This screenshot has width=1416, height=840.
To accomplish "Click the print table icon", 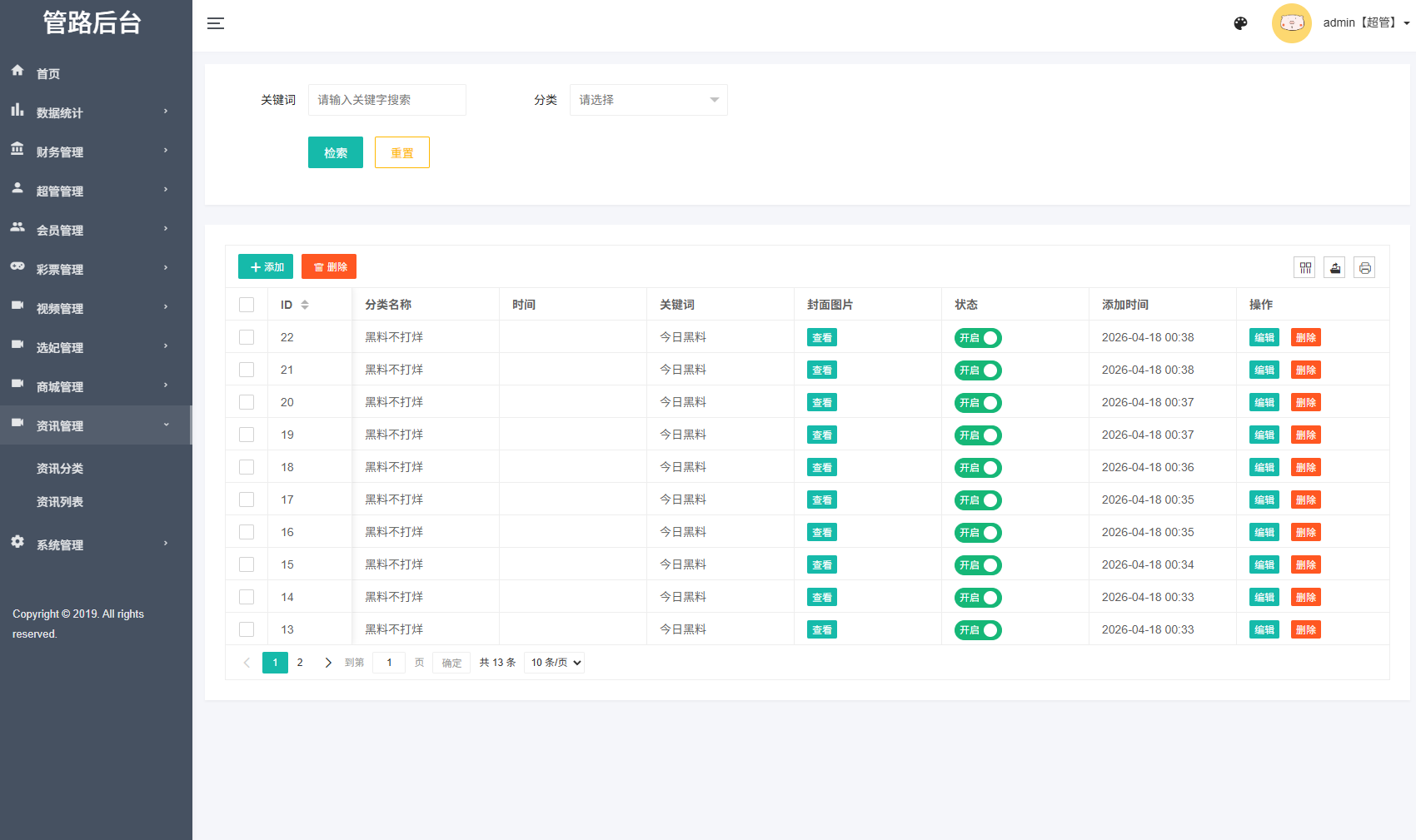I will (x=1364, y=267).
